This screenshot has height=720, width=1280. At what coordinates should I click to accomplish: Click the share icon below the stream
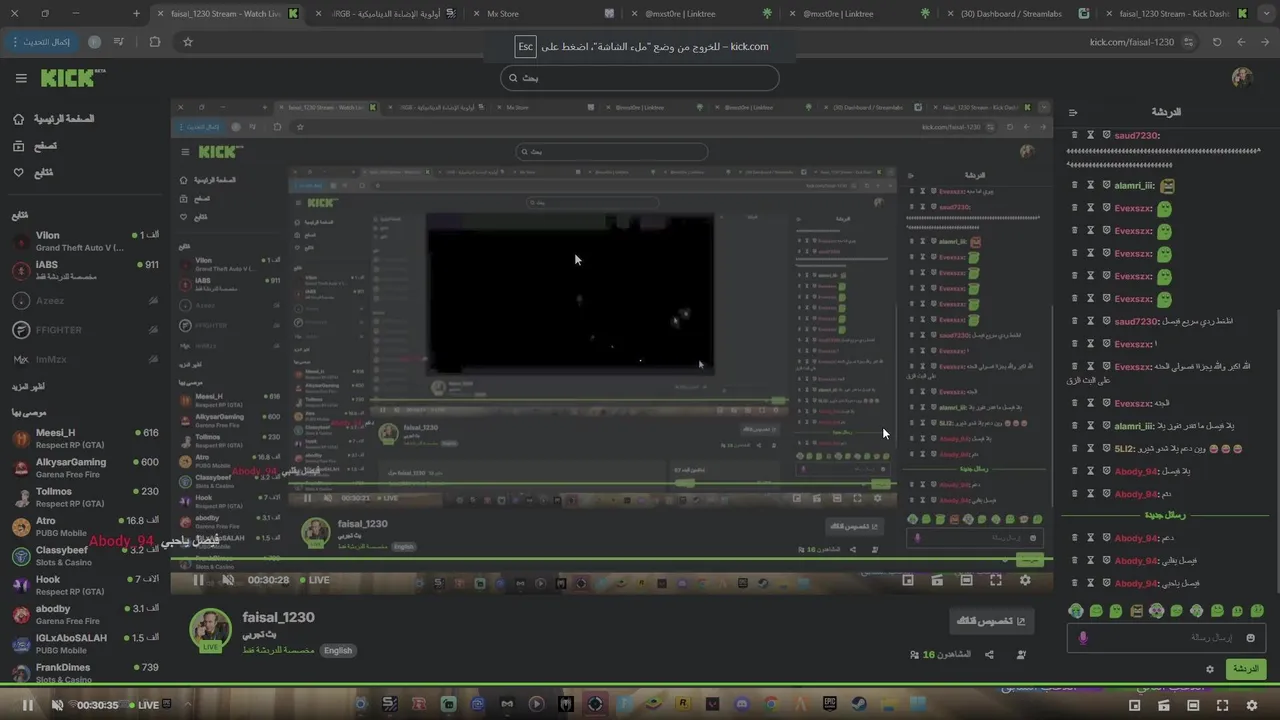[989, 655]
